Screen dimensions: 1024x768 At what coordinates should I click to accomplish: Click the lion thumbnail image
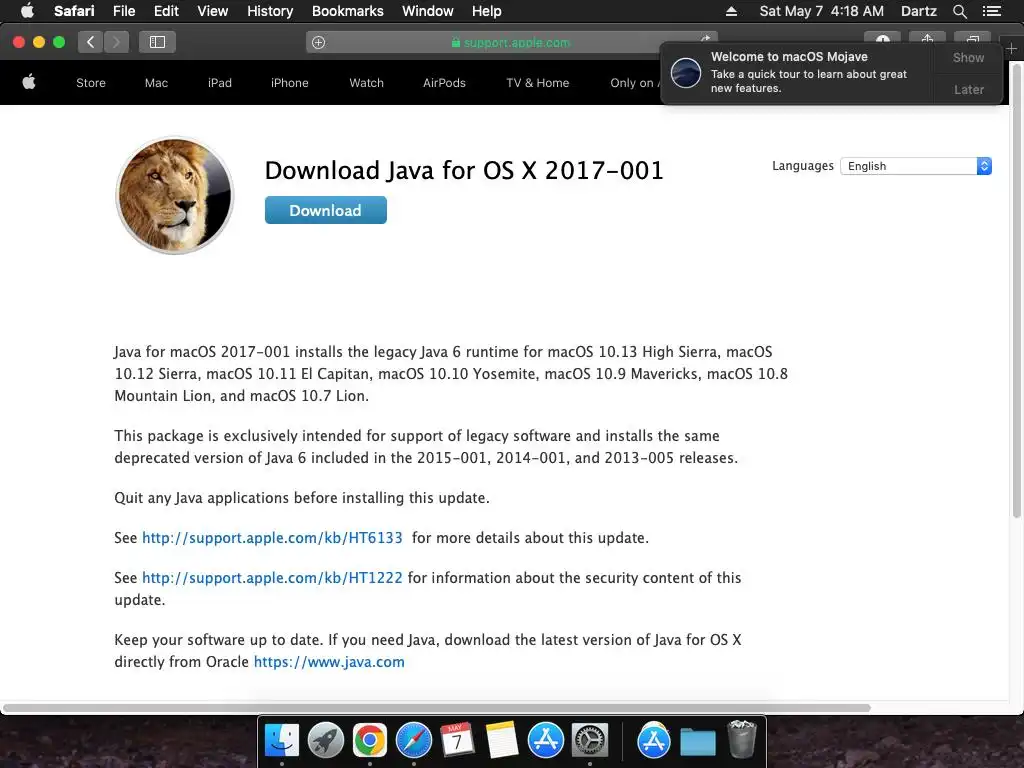click(x=174, y=195)
